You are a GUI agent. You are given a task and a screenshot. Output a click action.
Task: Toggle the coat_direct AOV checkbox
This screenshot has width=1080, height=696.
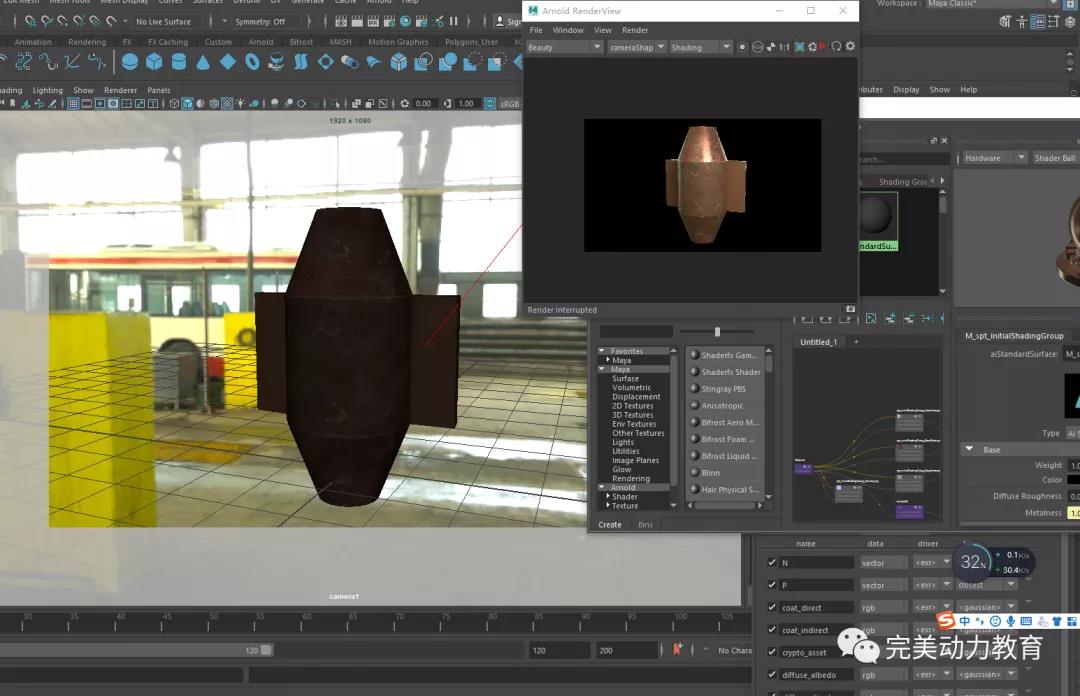(772, 608)
